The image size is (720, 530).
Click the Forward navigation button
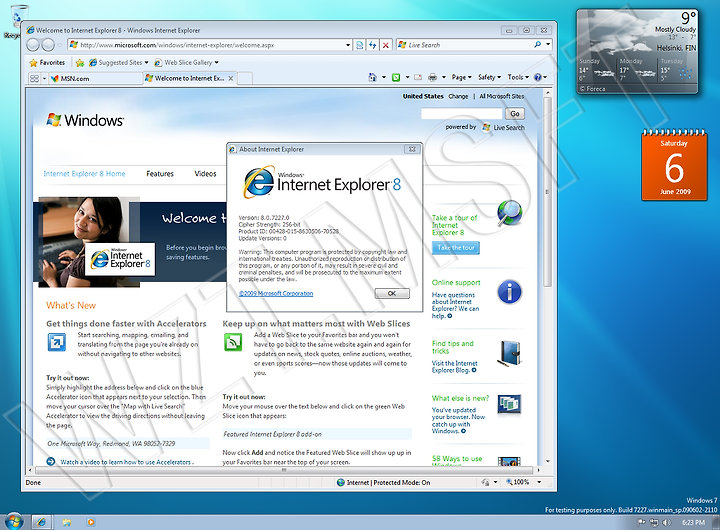point(48,45)
